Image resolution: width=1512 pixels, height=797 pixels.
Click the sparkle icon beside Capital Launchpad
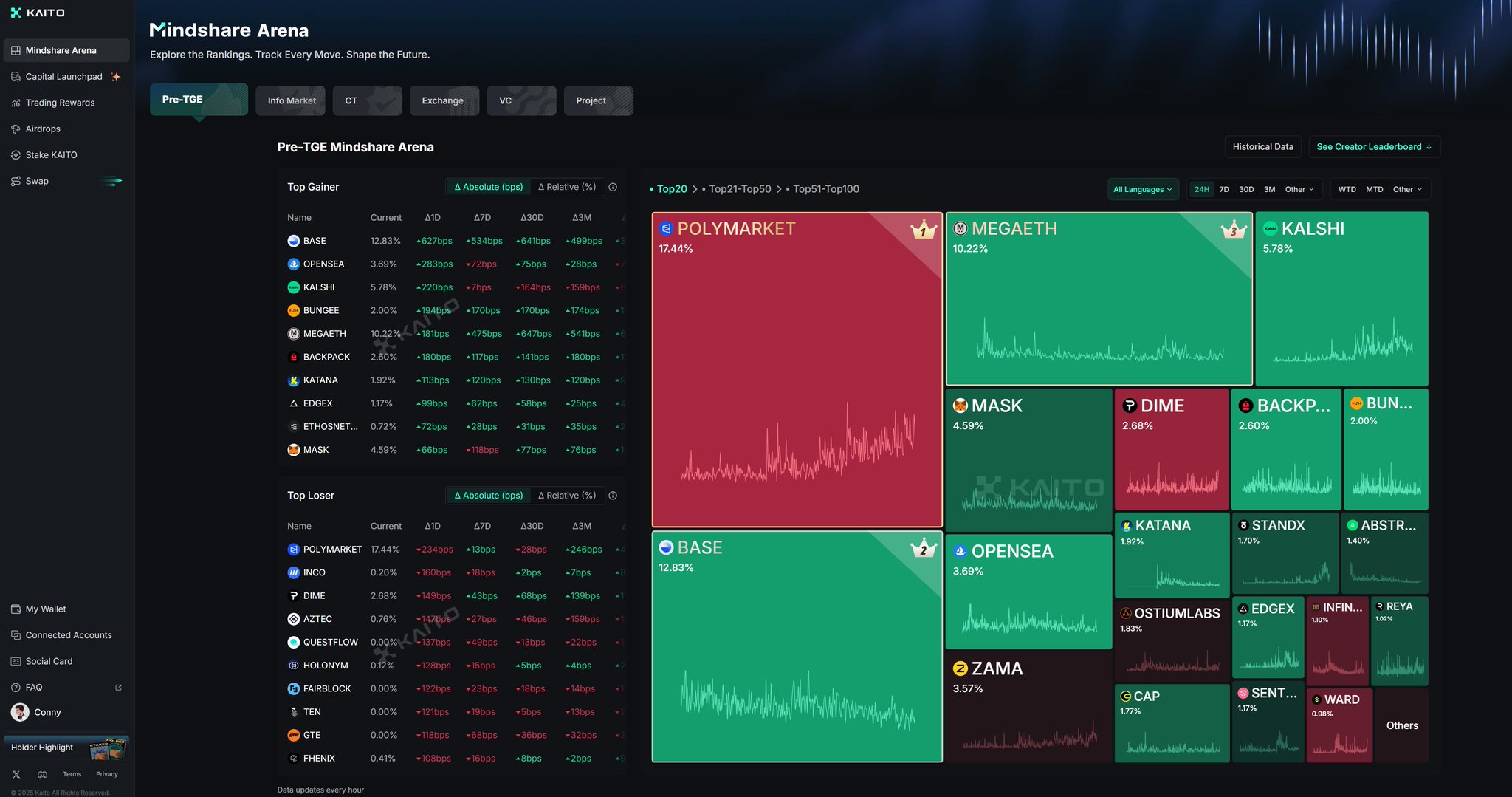click(115, 77)
